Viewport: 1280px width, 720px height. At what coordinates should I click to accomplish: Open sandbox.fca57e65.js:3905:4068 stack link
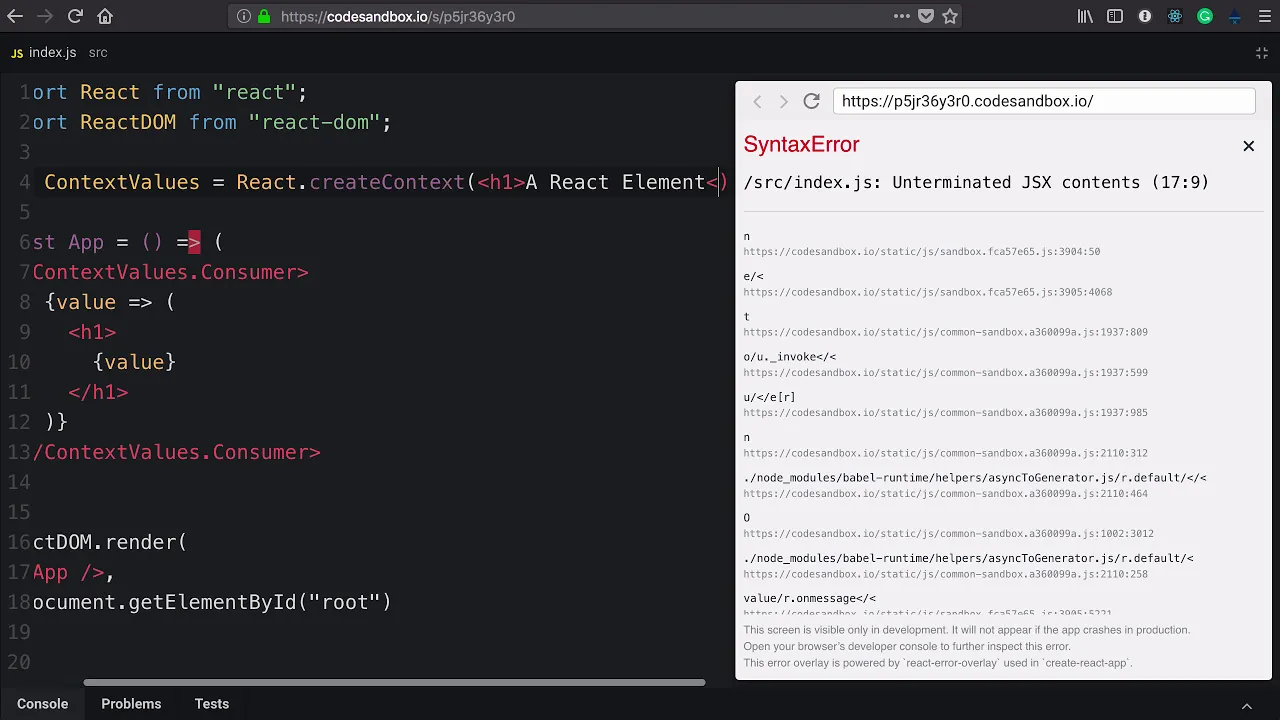[x=927, y=292]
